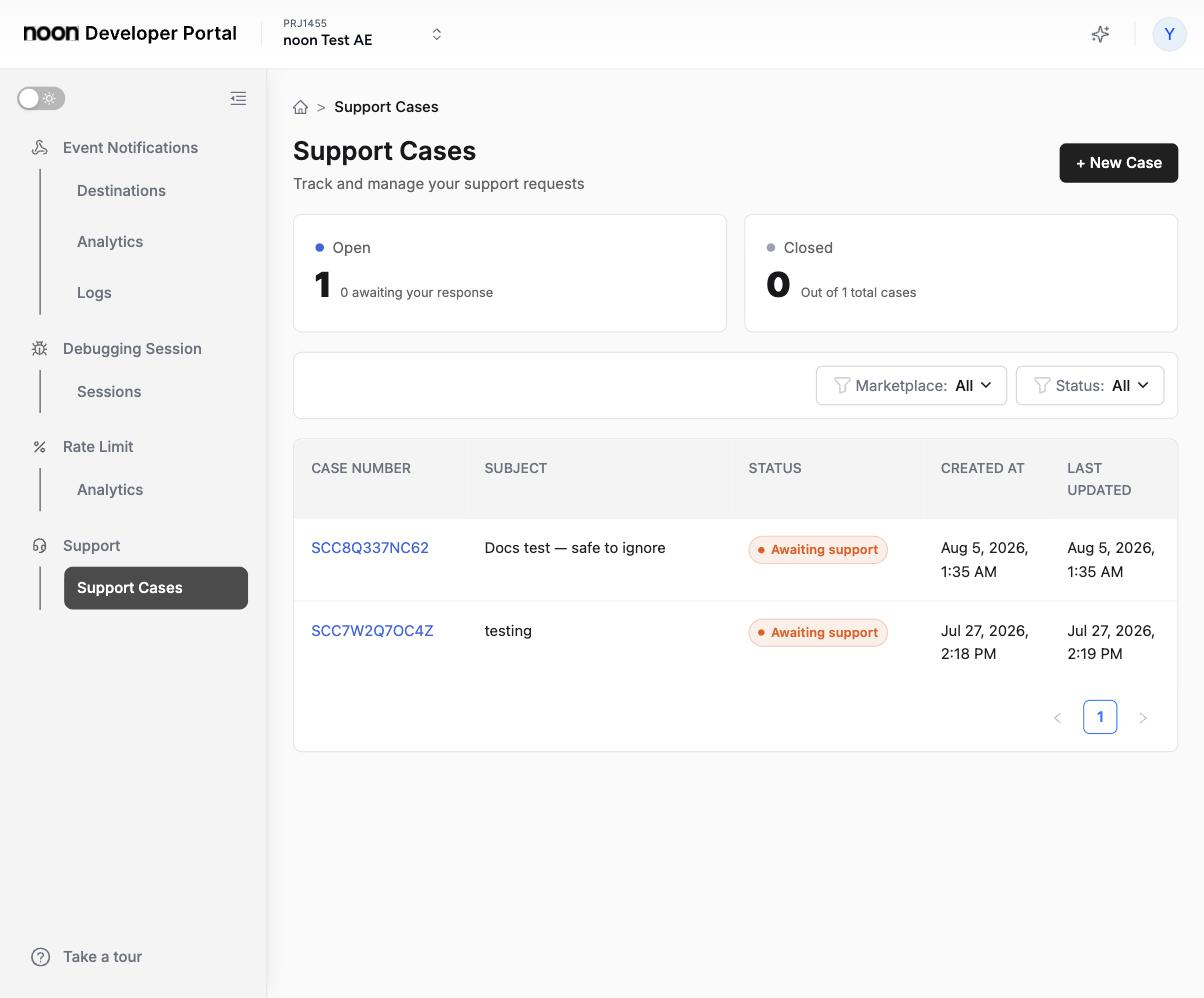The image size is (1204, 998).
Task: Click 0 awaiting your response text
Action: click(417, 293)
